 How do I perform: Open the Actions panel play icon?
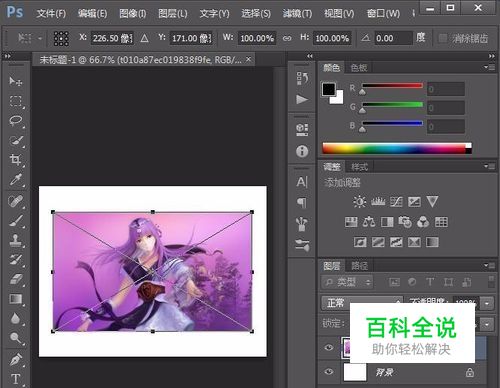[302, 99]
